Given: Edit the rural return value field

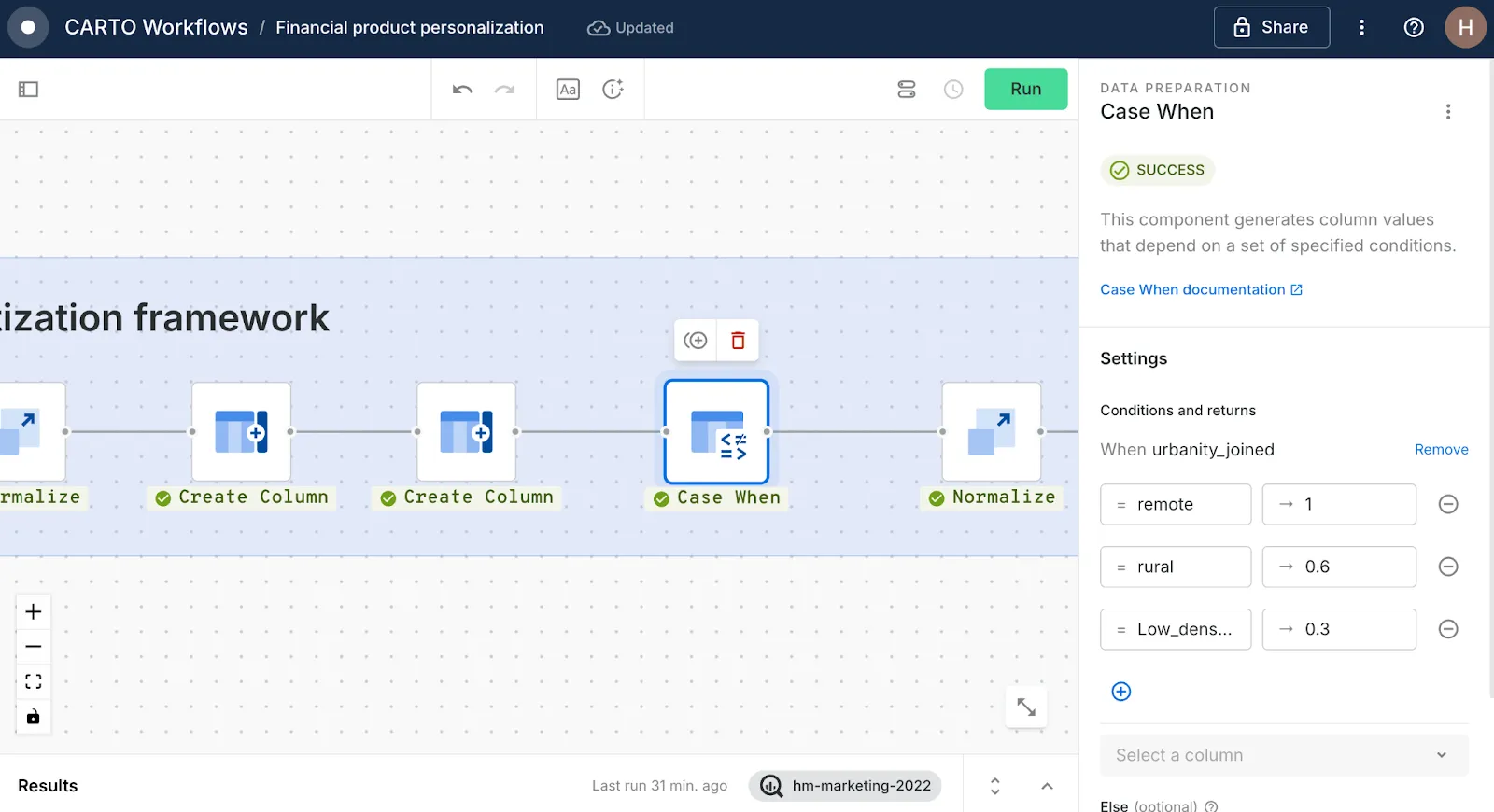Looking at the screenshot, I should (x=1339, y=567).
